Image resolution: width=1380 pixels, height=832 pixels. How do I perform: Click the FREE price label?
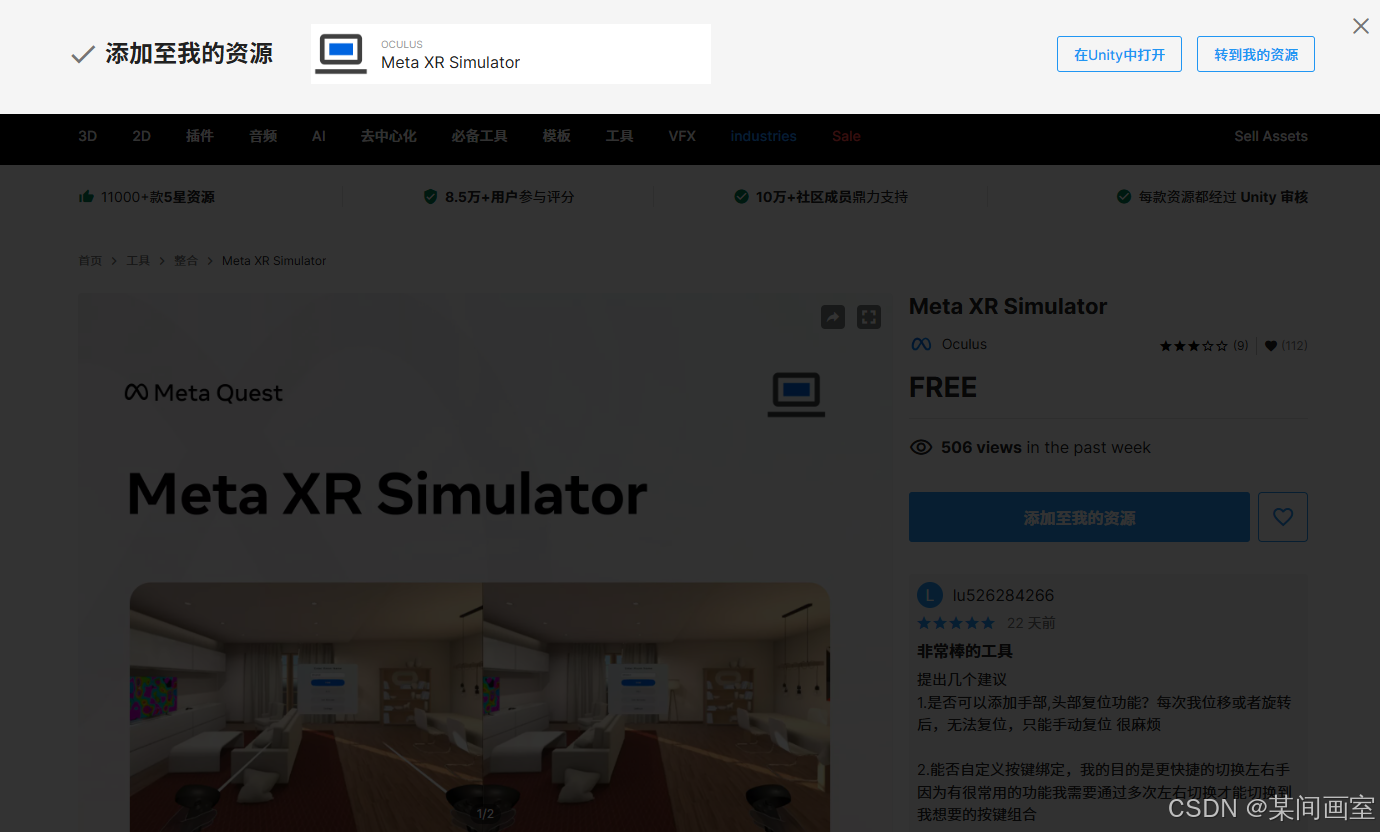[x=943, y=387]
